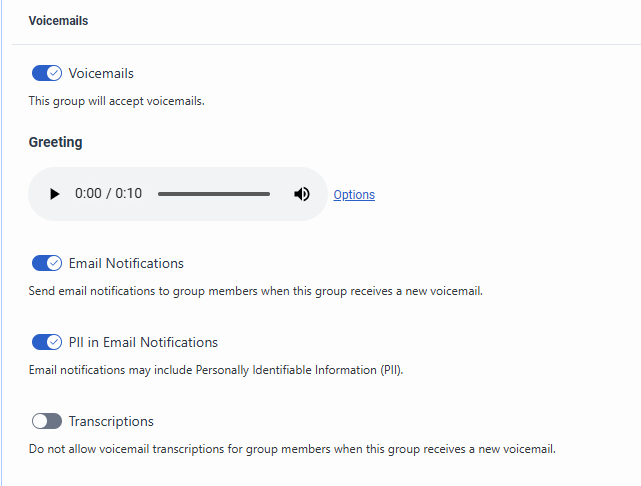Disable the Voicemails toggle switch
The height and width of the screenshot is (486, 641).
pyautogui.click(x=47, y=73)
